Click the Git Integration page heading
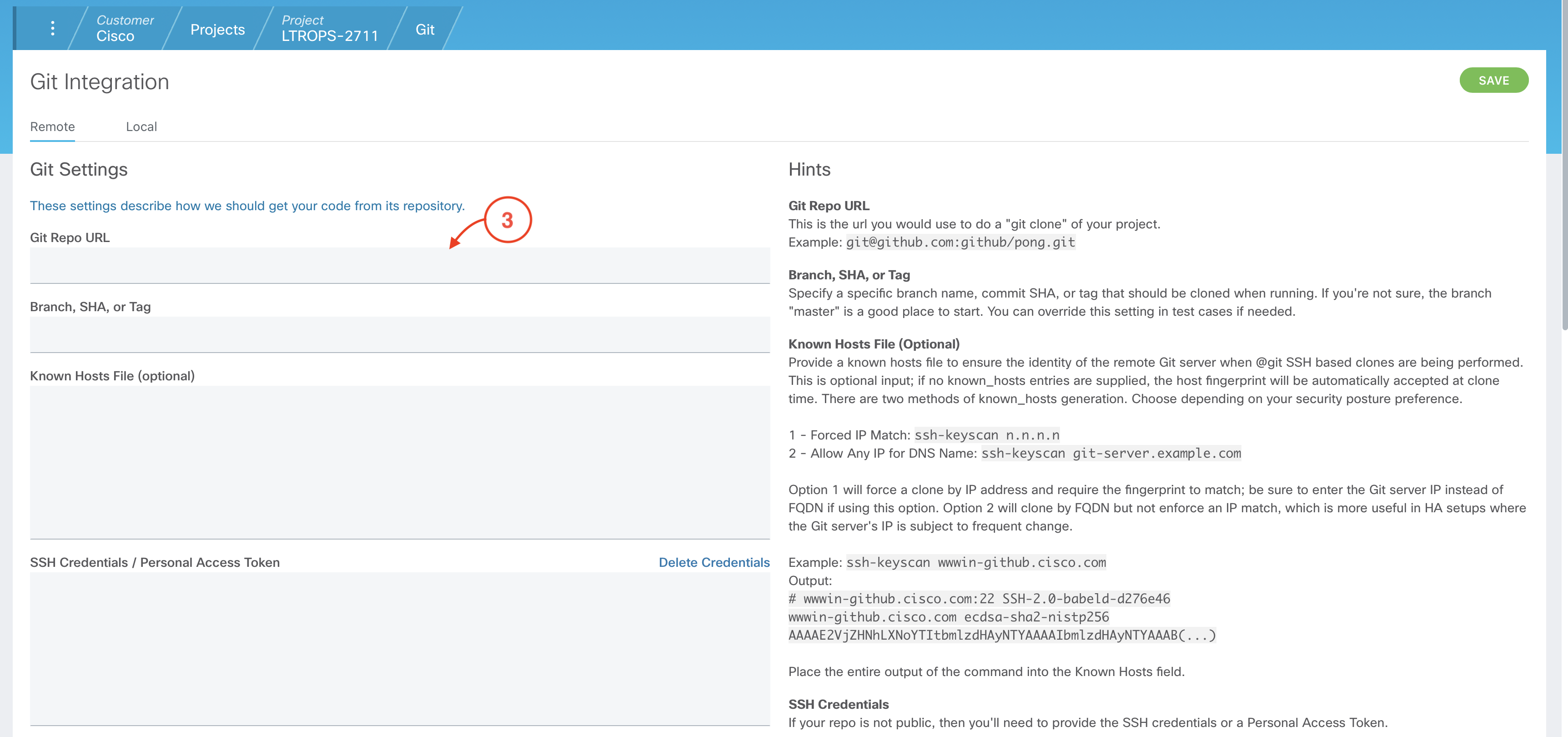Image resolution: width=1568 pixels, height=737 pixels. [100, 82]
